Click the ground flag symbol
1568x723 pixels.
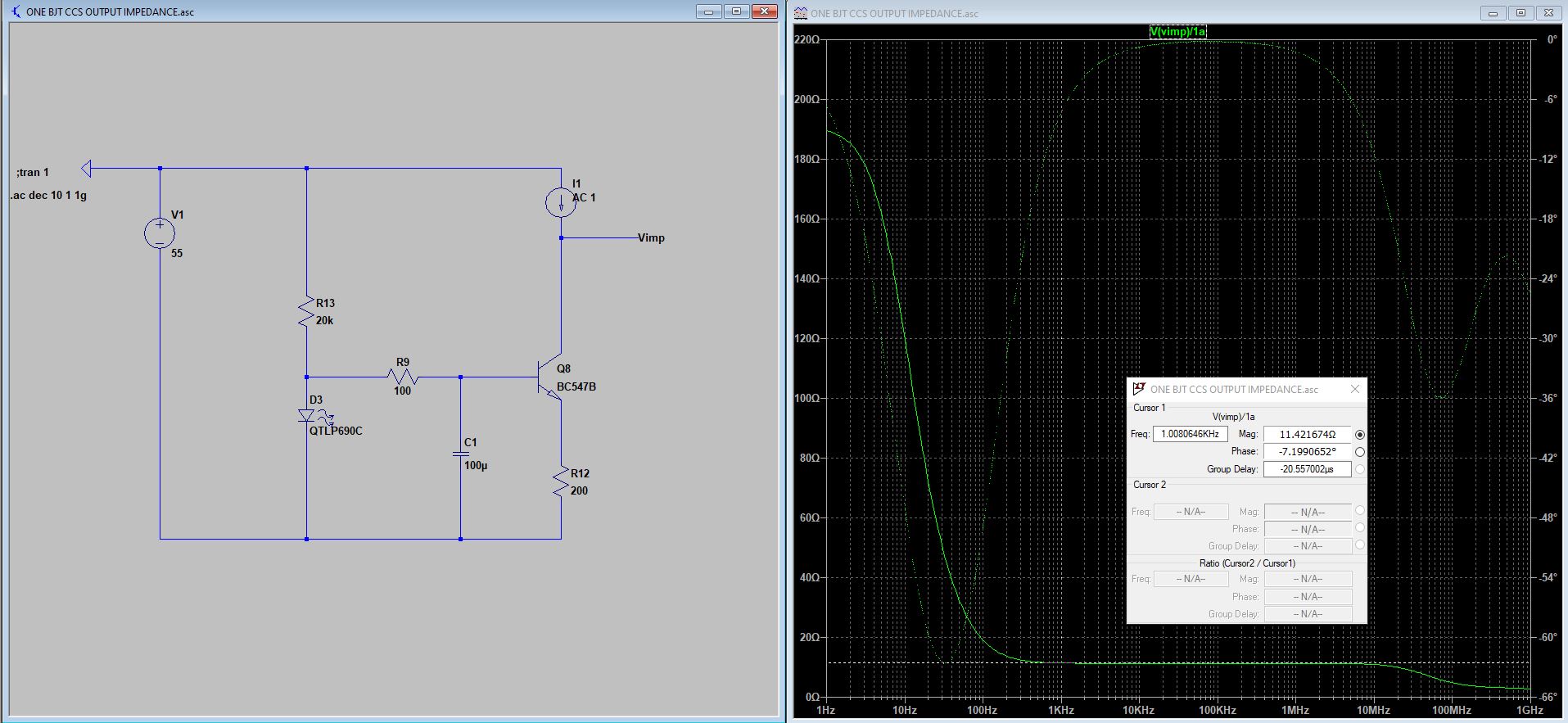[86, 169]
